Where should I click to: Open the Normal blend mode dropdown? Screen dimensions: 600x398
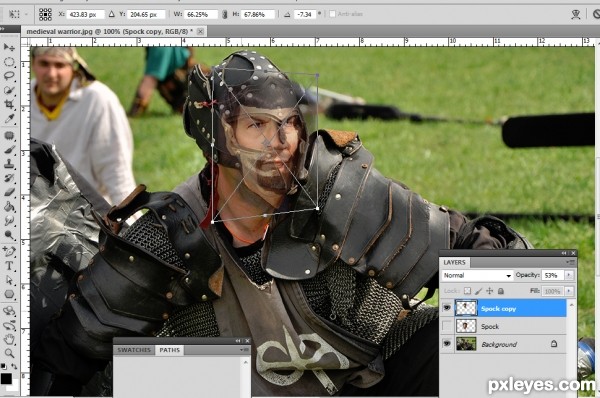pos(477,275)
